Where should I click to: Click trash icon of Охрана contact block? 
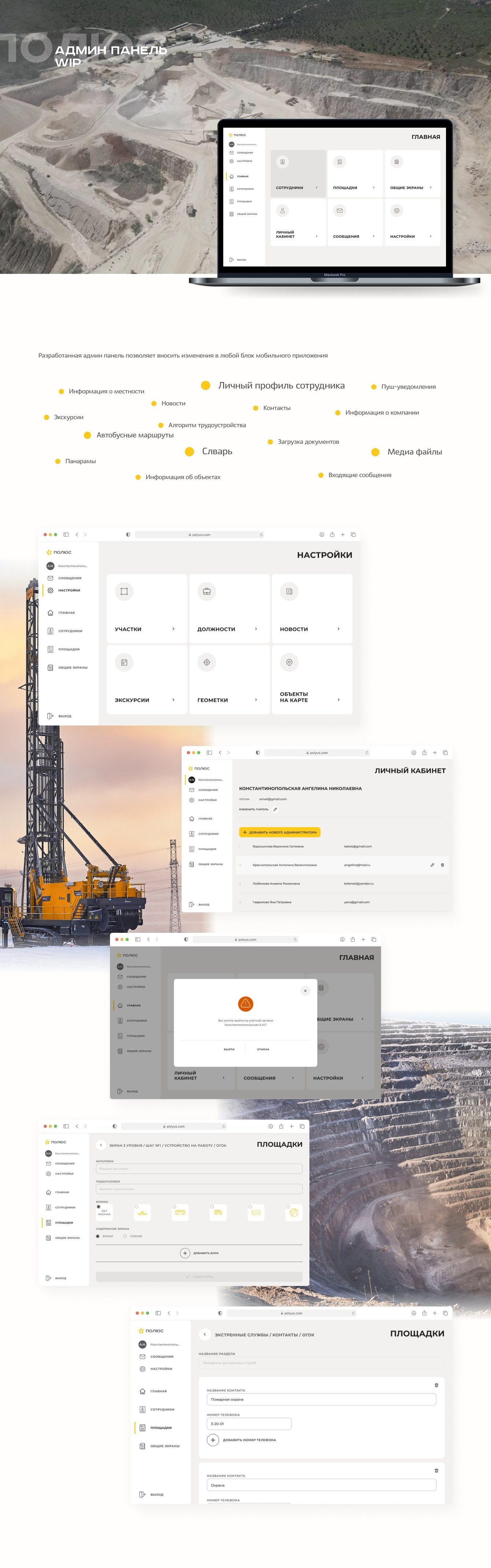point(436,1470)
